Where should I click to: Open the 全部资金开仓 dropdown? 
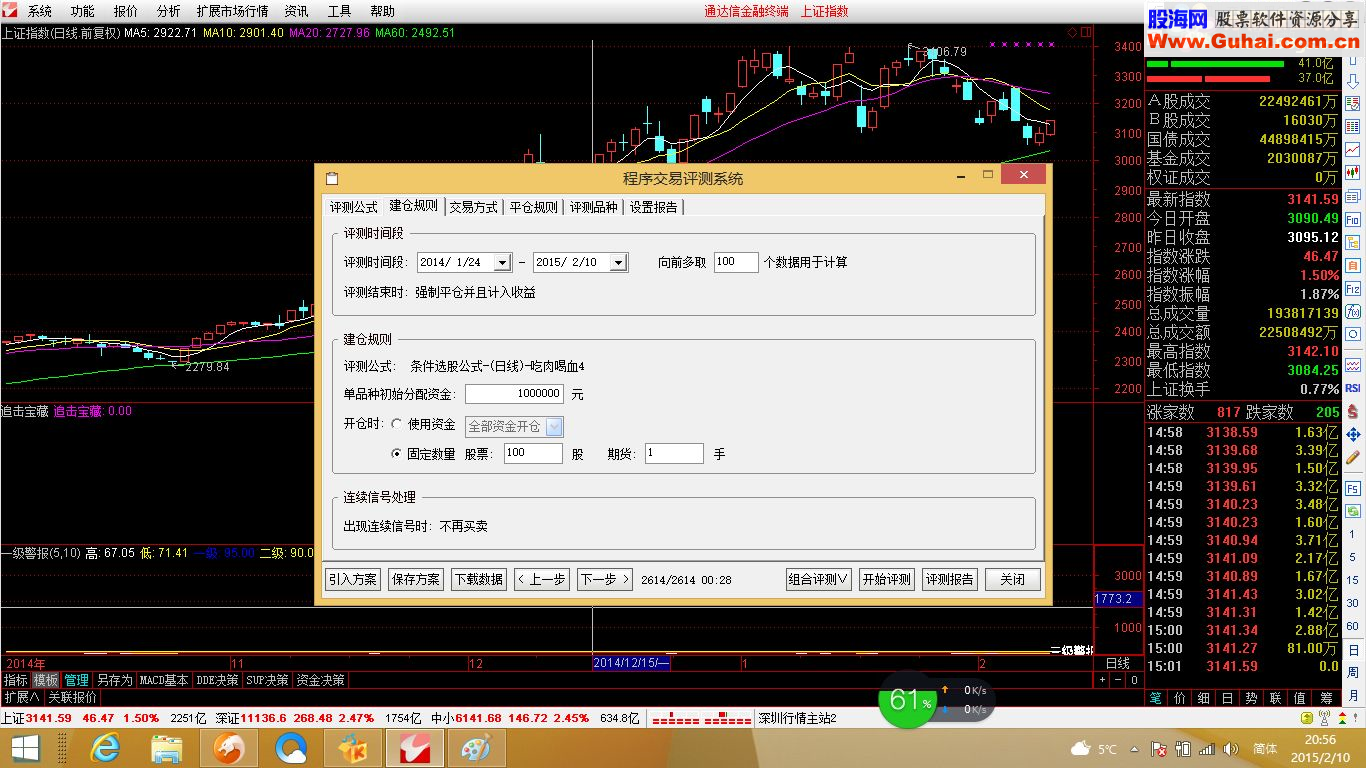point(554,427)
